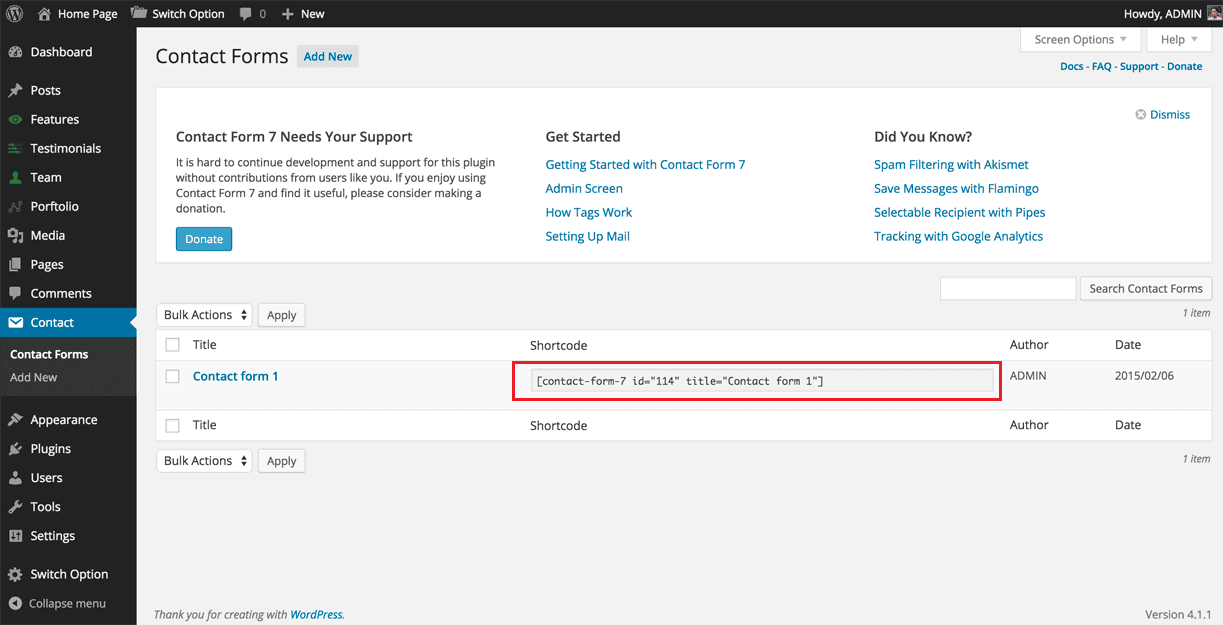Expand the Screen Options panel

click(1080, 39)
